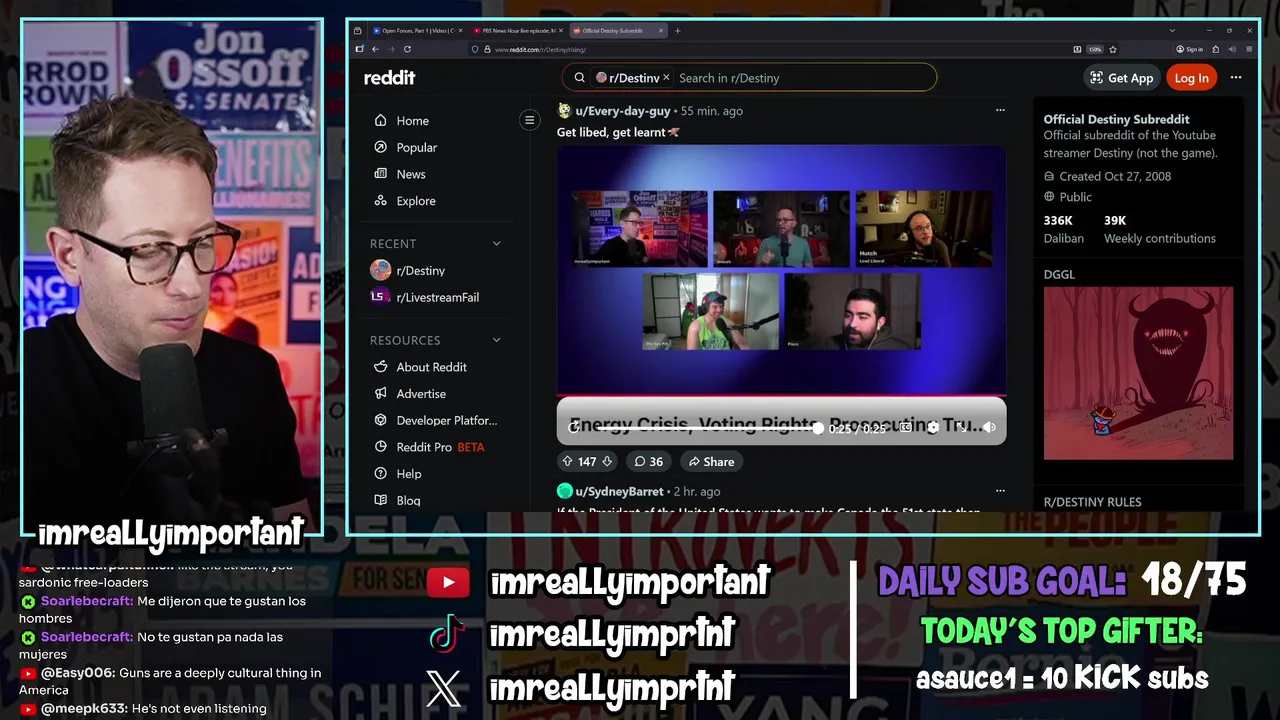Enter fullscreen on the video
Screen dimensions: 1280x720
(961, 427)
